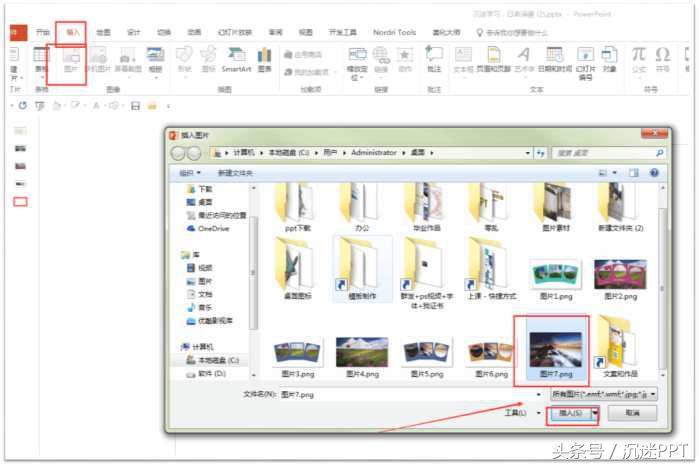Viewport: 699px width, 466px height.
Task: Click the Icons ribbon button beside SmartArt
Action: pyautogui.click(x=208, y=60)
